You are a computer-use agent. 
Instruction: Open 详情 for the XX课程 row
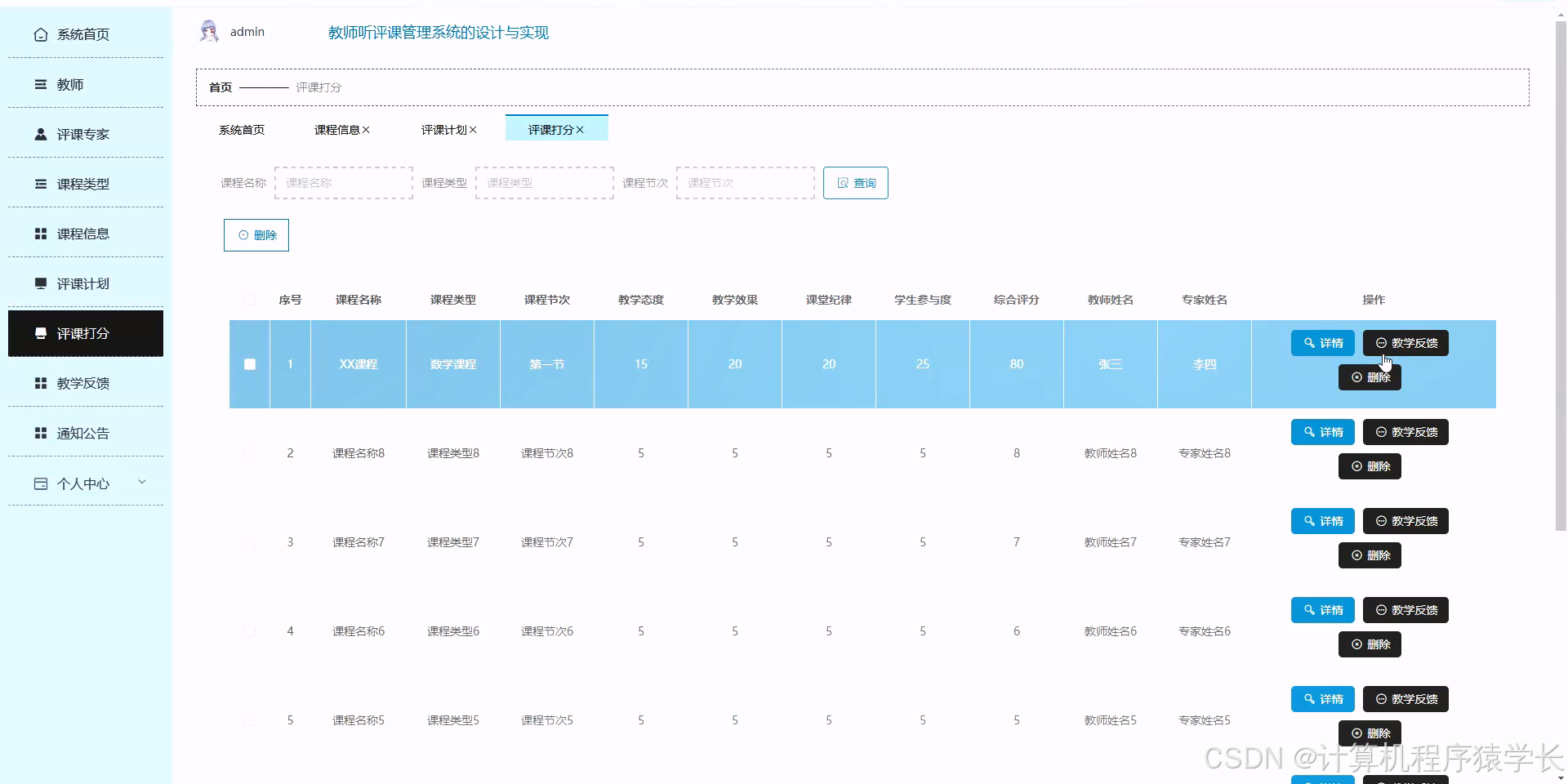point(1321,343)
